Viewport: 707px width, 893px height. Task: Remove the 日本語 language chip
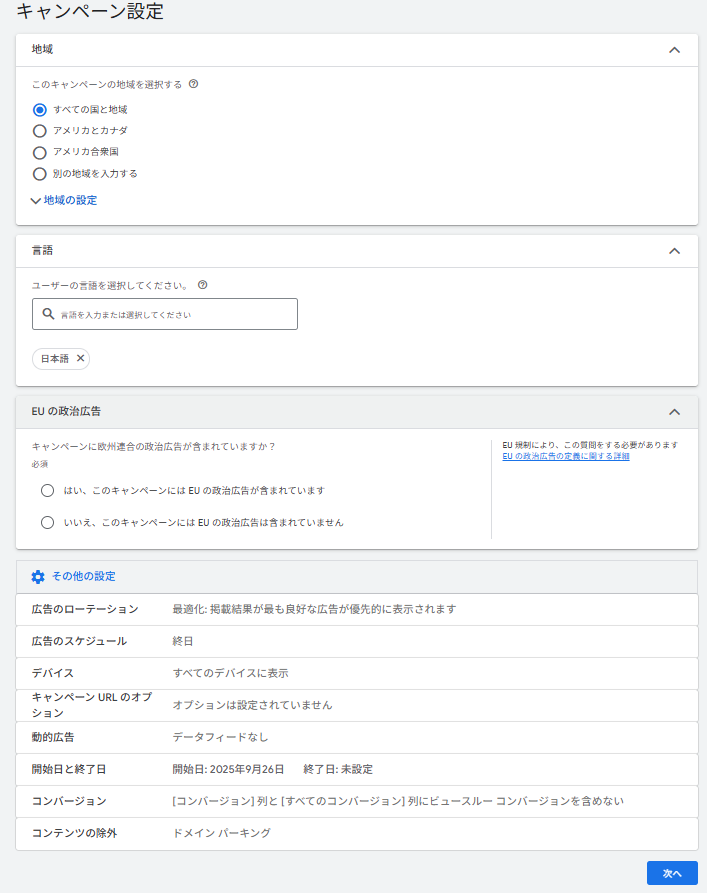coord(81,358)
